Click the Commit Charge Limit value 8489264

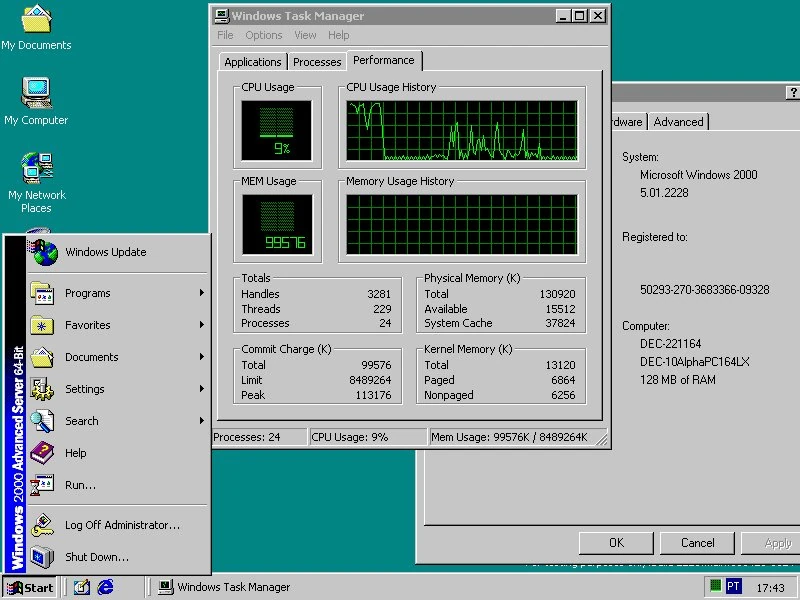coord(370,380)
